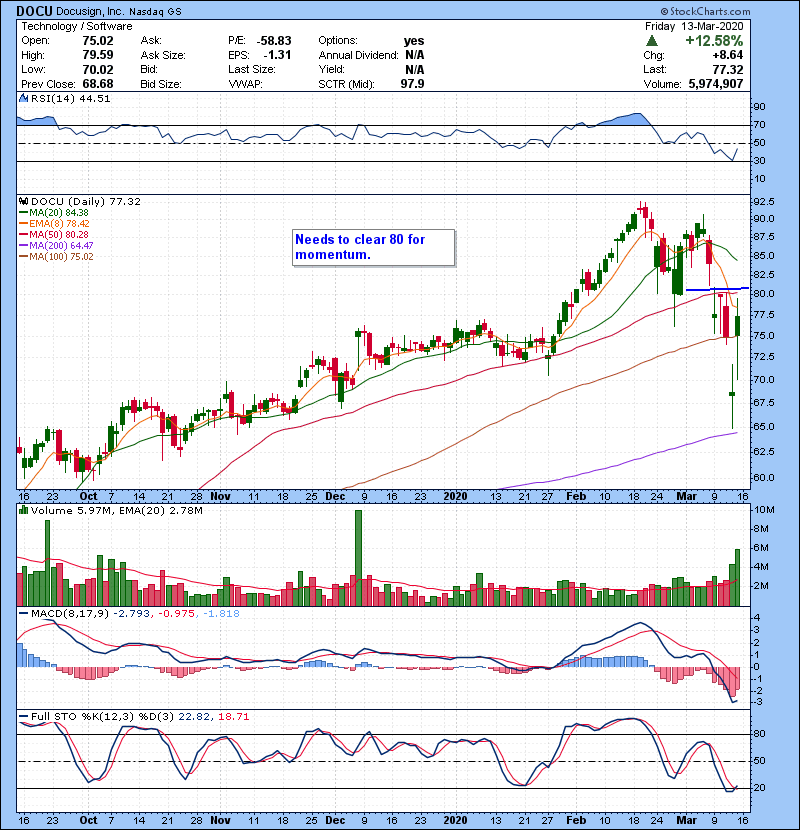Click the DOCU ticker symbol in the header
The height and width of the screenshot is (830, 800).
click(x=34, y=11)
